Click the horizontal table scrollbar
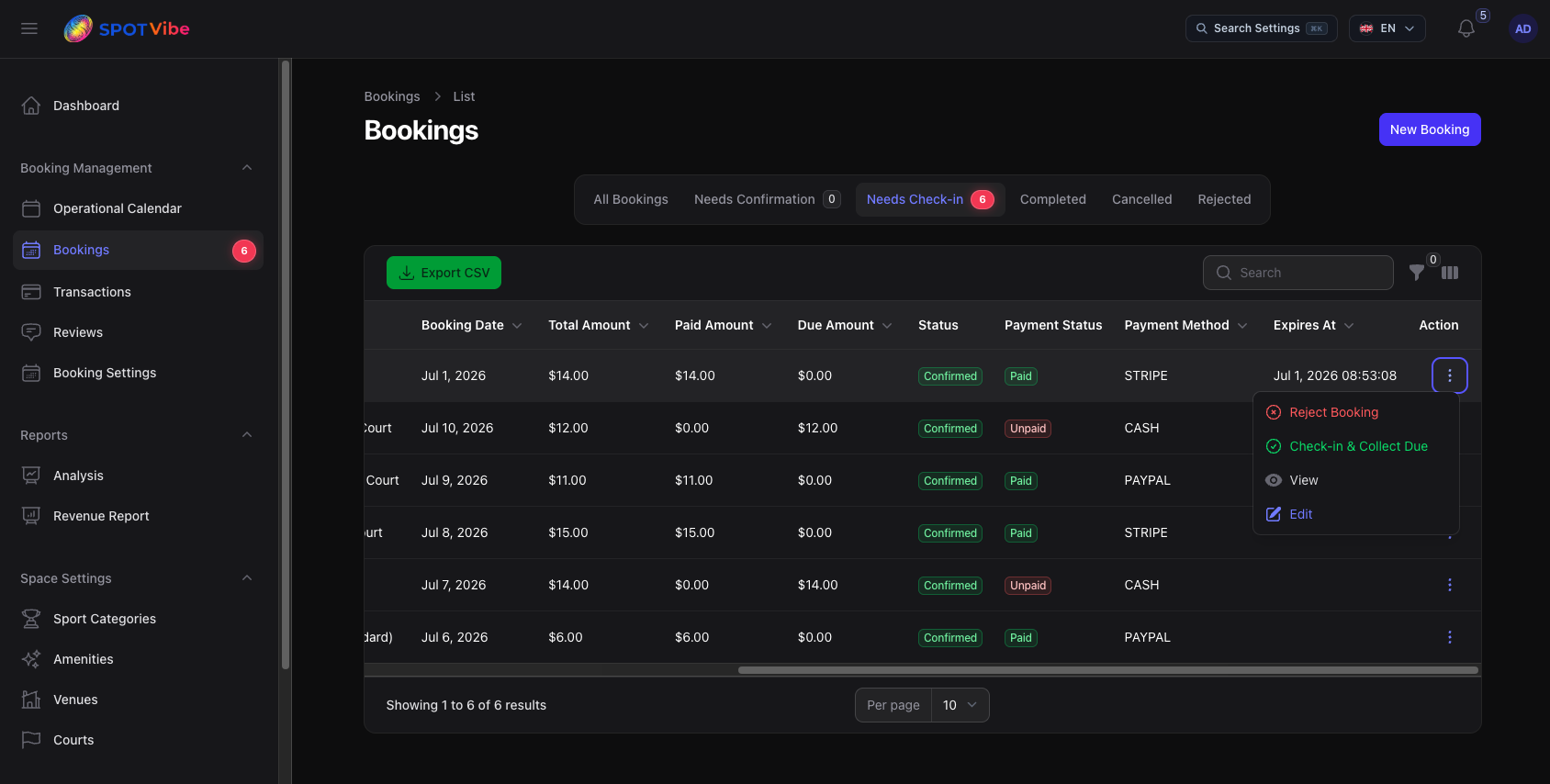1550x784 pixels. point(1108,670)
